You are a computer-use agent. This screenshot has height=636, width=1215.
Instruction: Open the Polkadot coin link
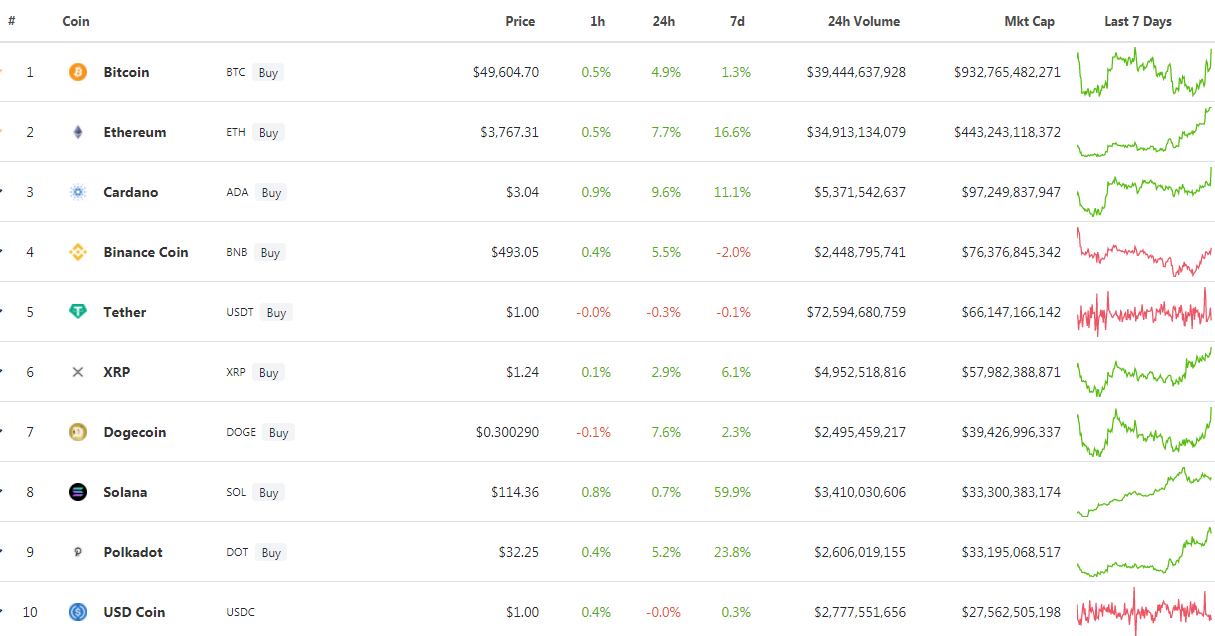[x=133, y=552]
